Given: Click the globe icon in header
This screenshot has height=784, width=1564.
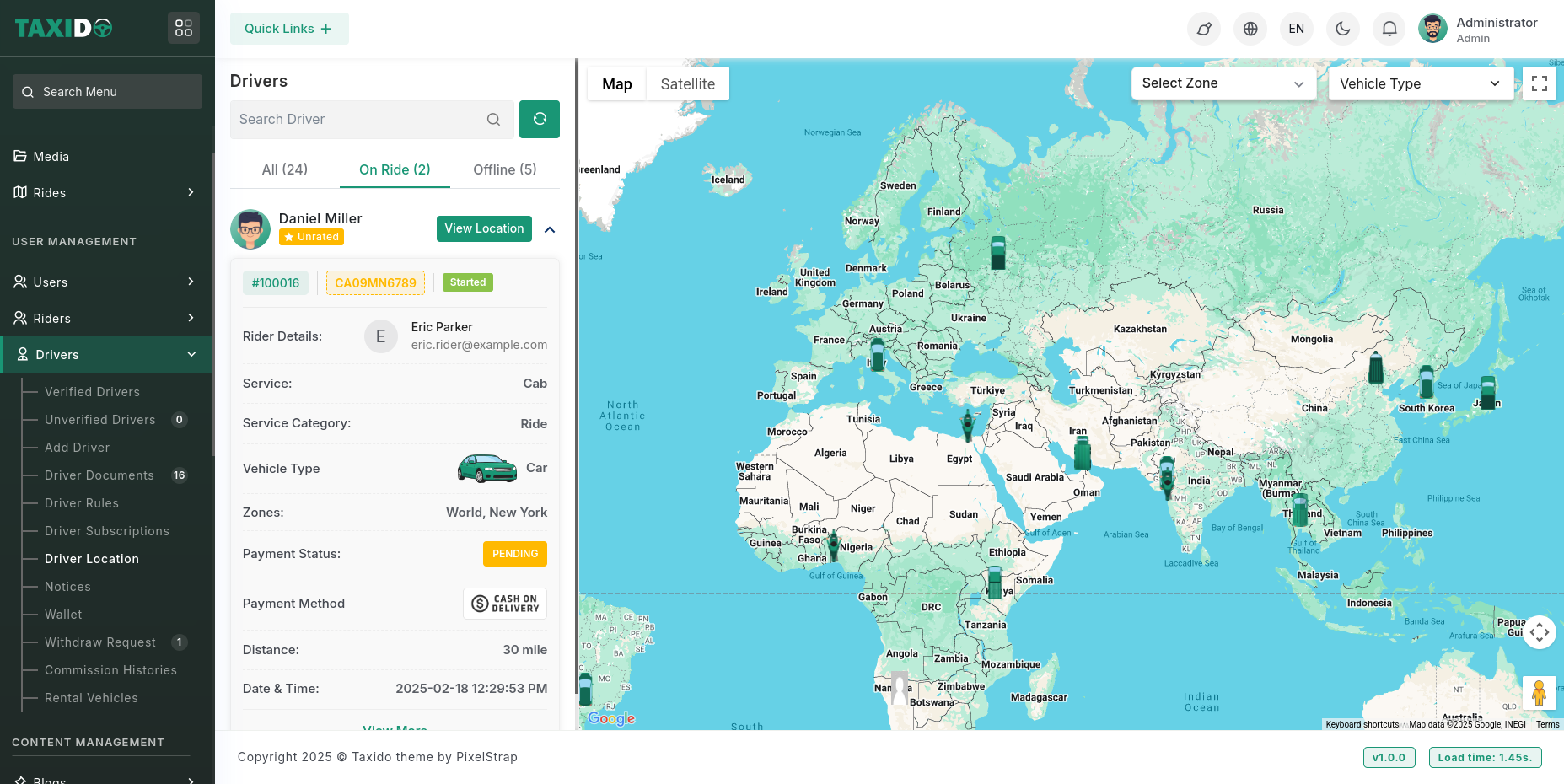Looking at the screenshot, I should (1250, 29).
